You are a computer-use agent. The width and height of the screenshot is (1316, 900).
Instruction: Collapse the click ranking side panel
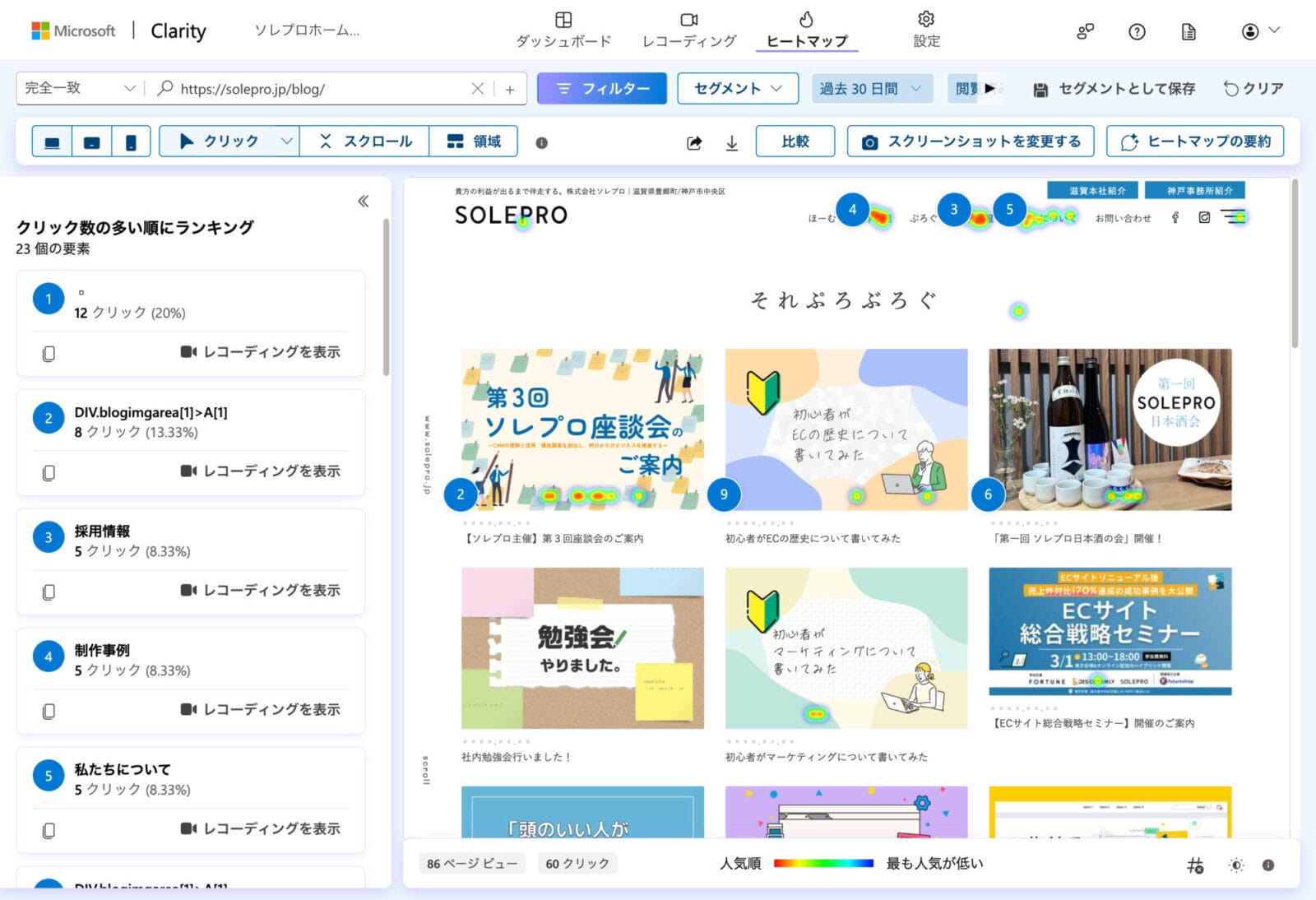(364, 202)
